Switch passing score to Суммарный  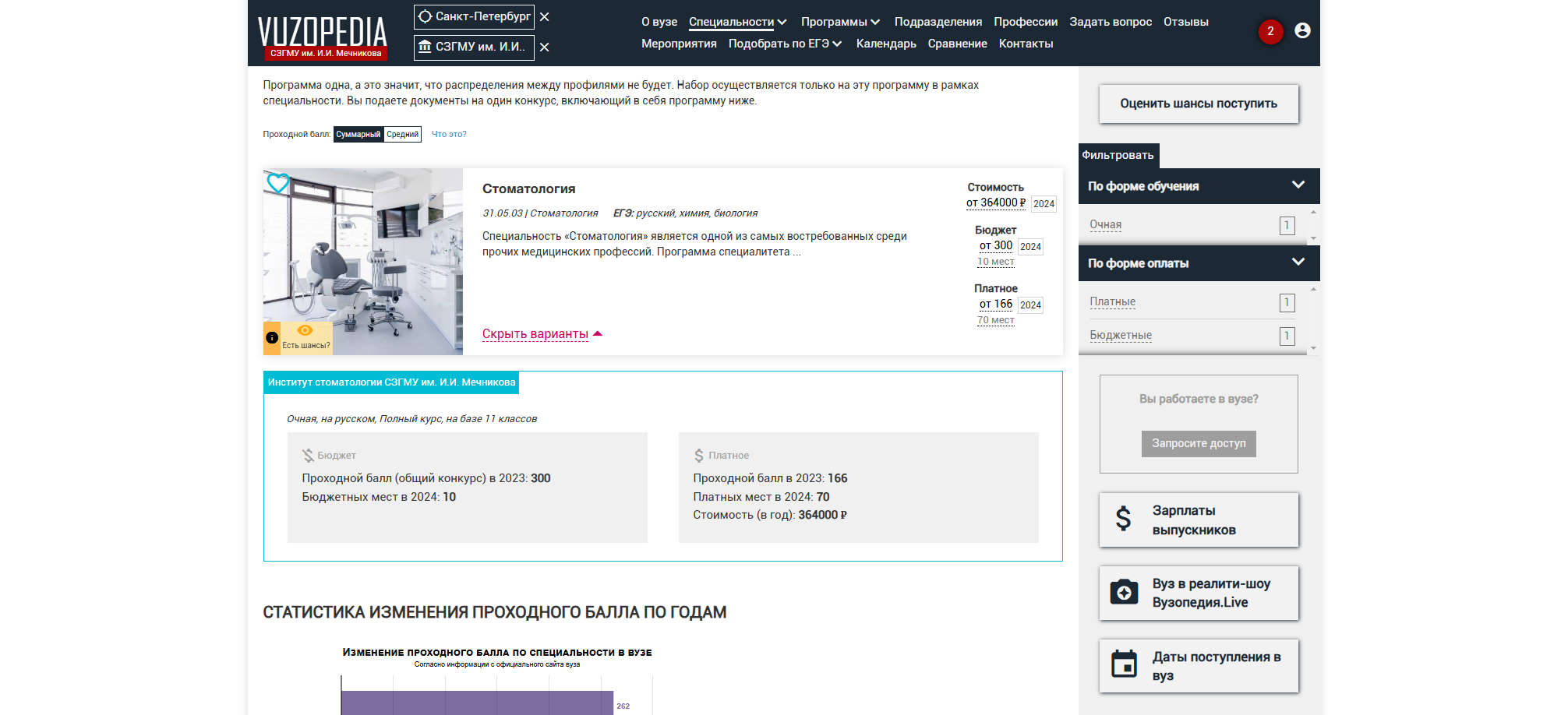358,135
